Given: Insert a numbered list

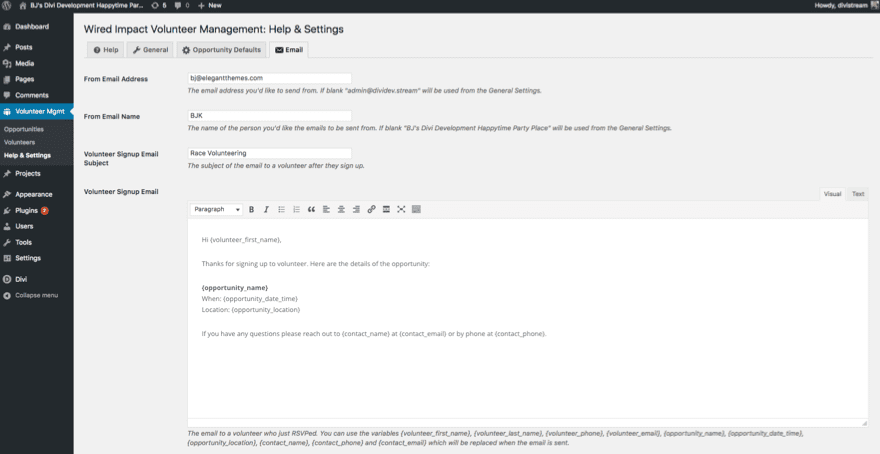Looking at the screenshot, I should coord(296,209).
